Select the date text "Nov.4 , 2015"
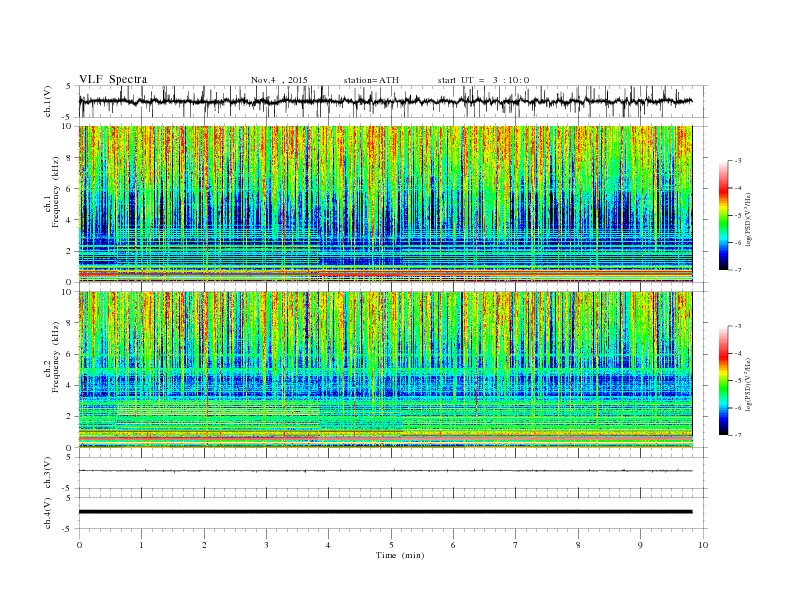Screen dimensions: 792x612 pyautogui.click(x=279, y=80)
